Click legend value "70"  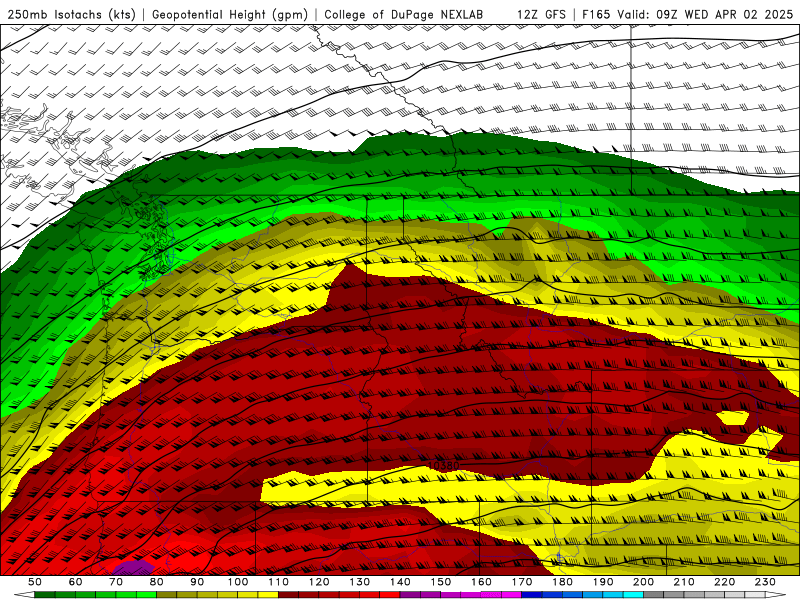(x=116, y=582)
